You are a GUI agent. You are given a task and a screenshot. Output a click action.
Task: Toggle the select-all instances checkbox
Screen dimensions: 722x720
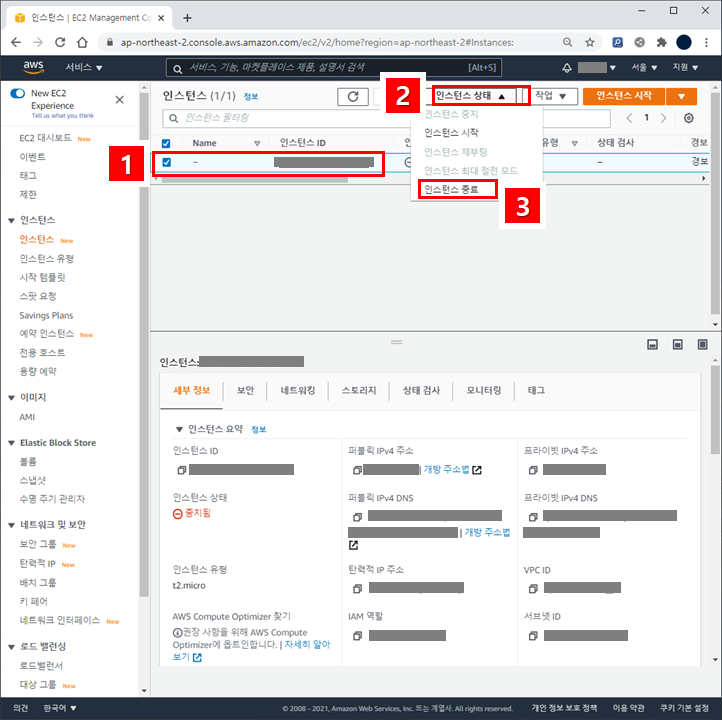tap(166, 143)
